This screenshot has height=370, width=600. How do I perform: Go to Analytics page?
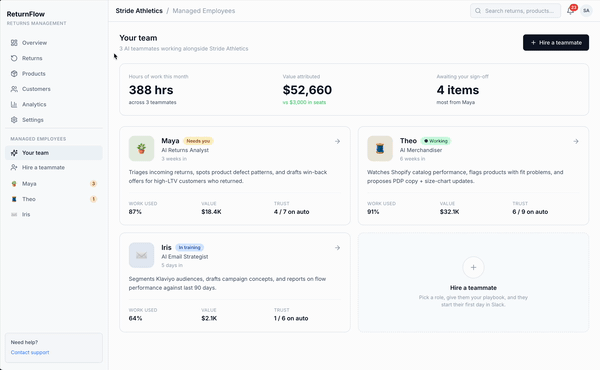coord(54,104)
